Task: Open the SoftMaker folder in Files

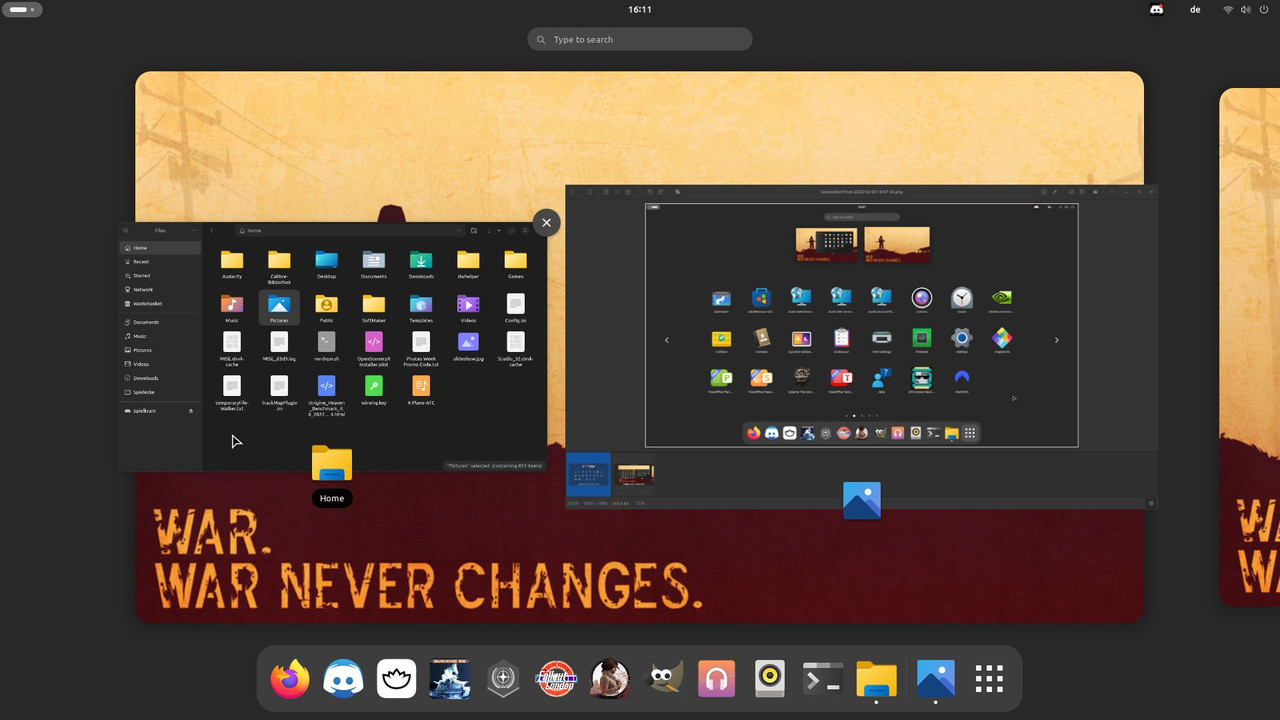Action: tap(374, 308)
